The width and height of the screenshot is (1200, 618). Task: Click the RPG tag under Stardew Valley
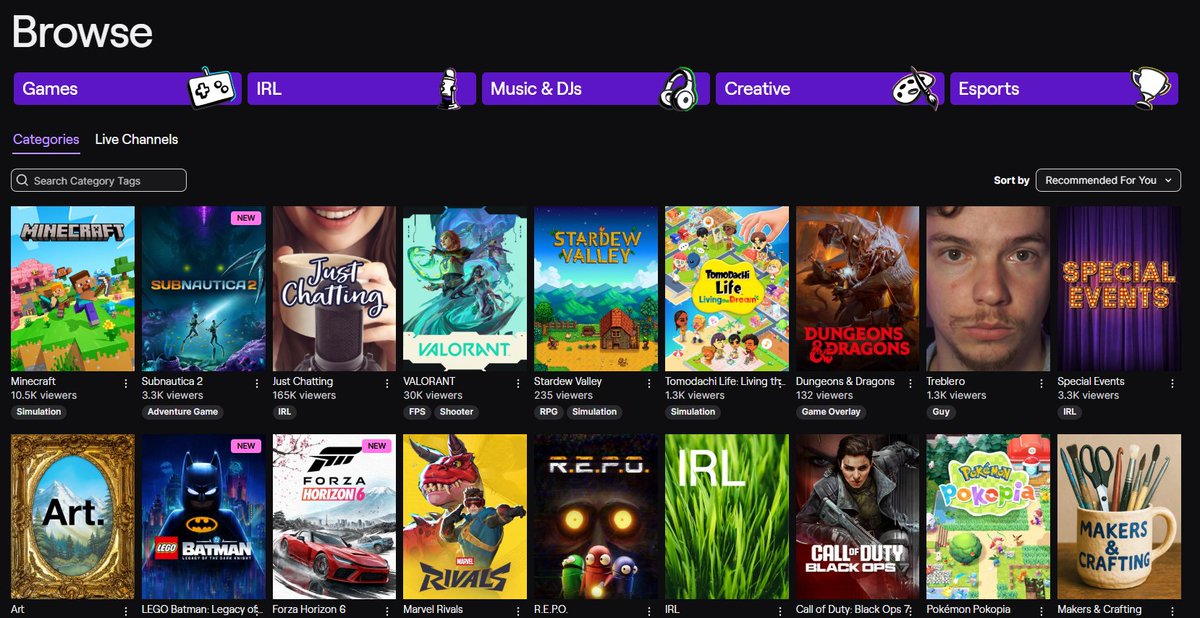(549, 412)
